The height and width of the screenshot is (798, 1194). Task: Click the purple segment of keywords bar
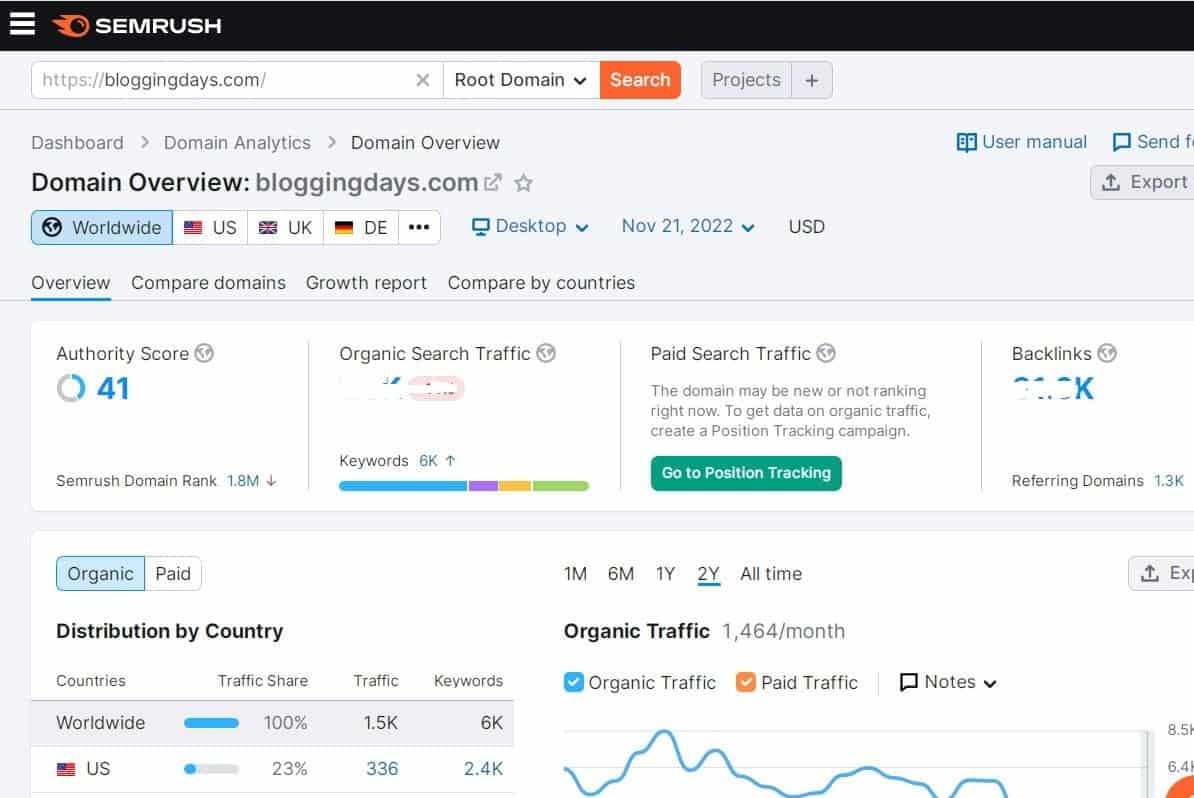(484, 486)
